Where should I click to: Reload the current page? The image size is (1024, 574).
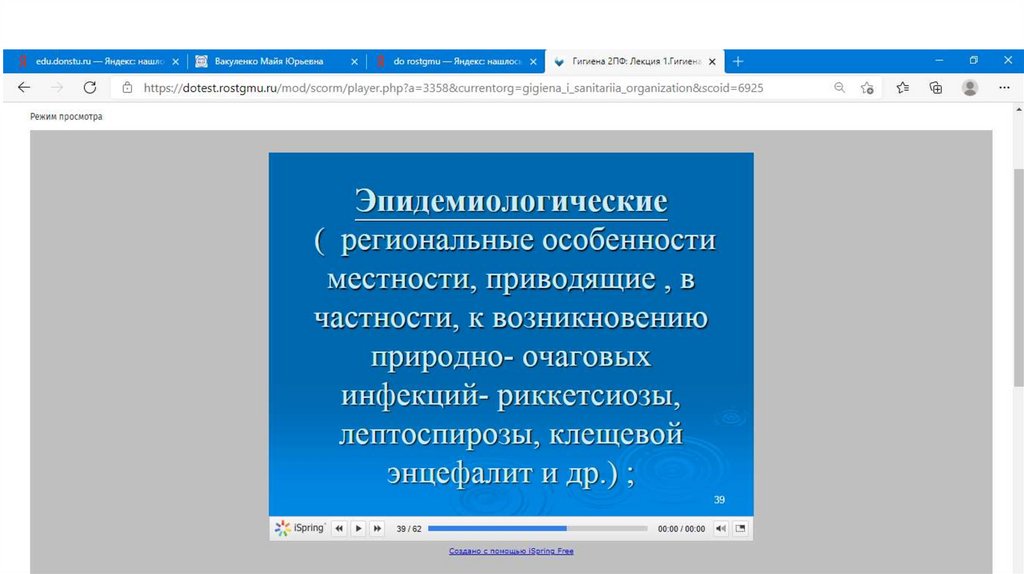(x=89, y=88)
